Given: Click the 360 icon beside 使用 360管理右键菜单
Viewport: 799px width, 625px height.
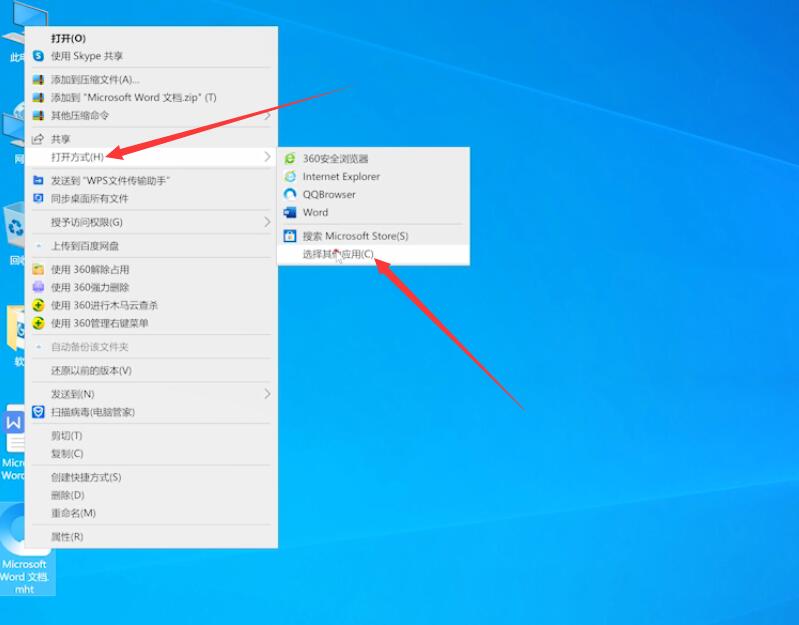Looking at the screenshot, I should pyautogui.click(x=38, y=323).
